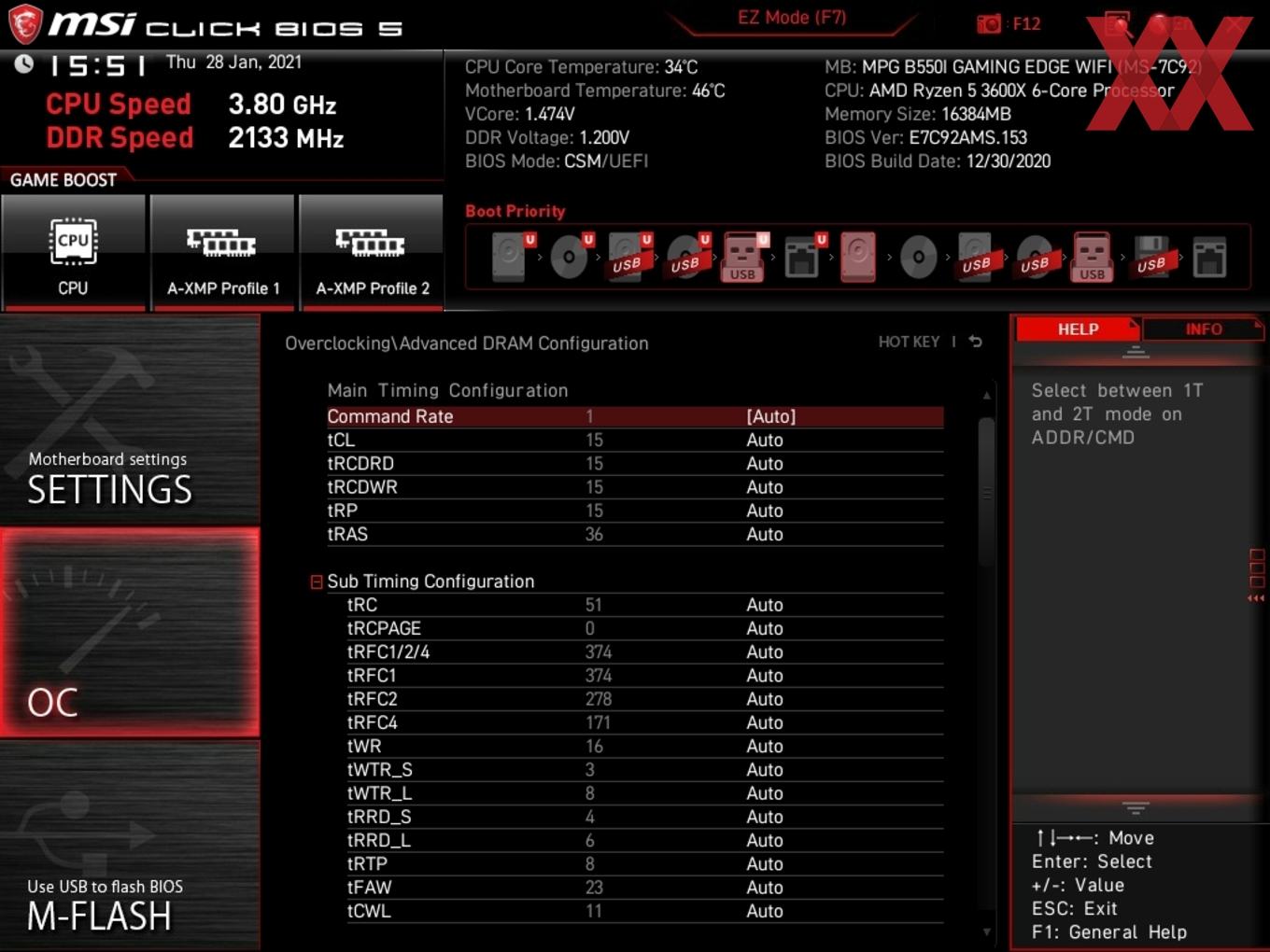1270x952 pixels.
Task: Select the UEFI USB CD/DVD boot icon
Action: tap(687, 257)
